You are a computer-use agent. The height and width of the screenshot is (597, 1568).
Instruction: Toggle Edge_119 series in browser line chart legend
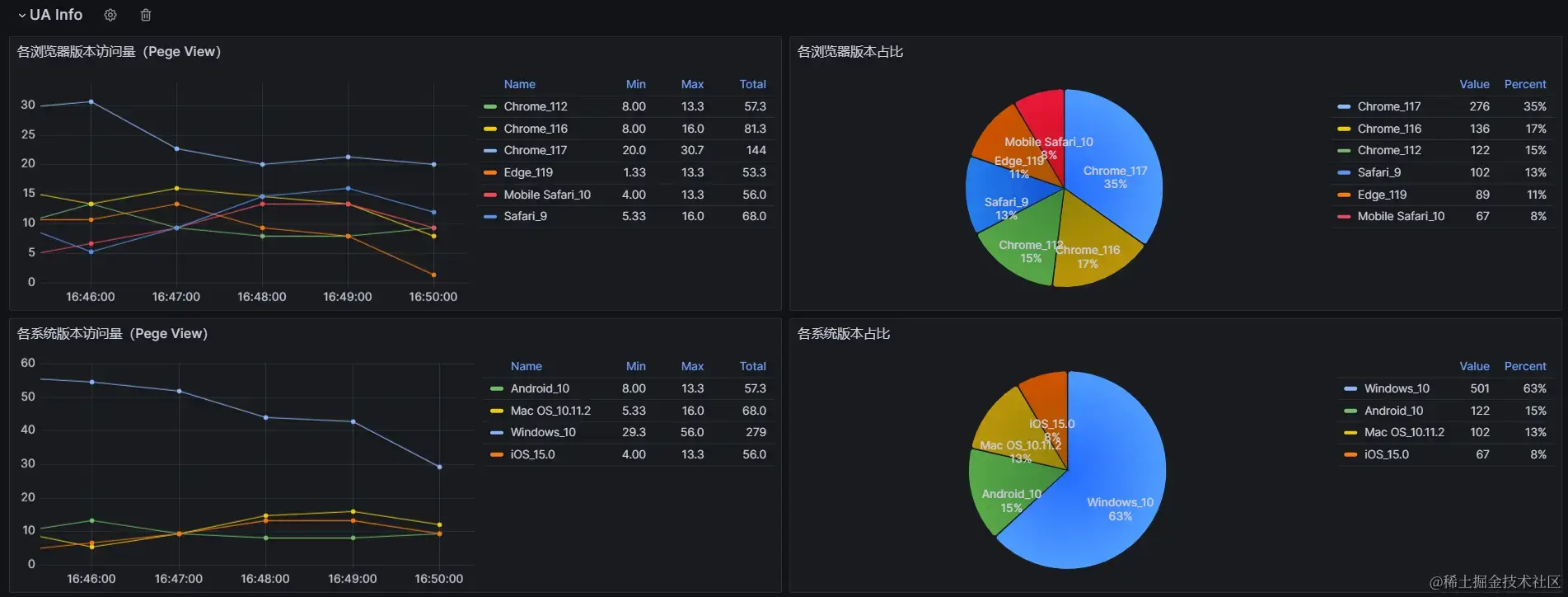(x=527, y=172)
